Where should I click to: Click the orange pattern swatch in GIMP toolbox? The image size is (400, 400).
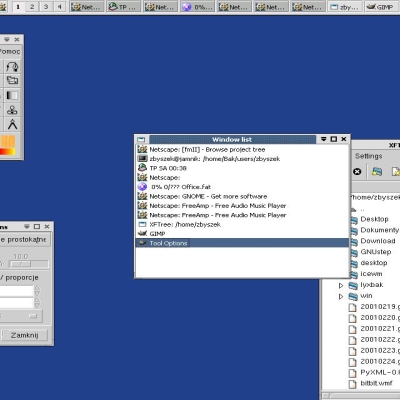coord(7,141)
